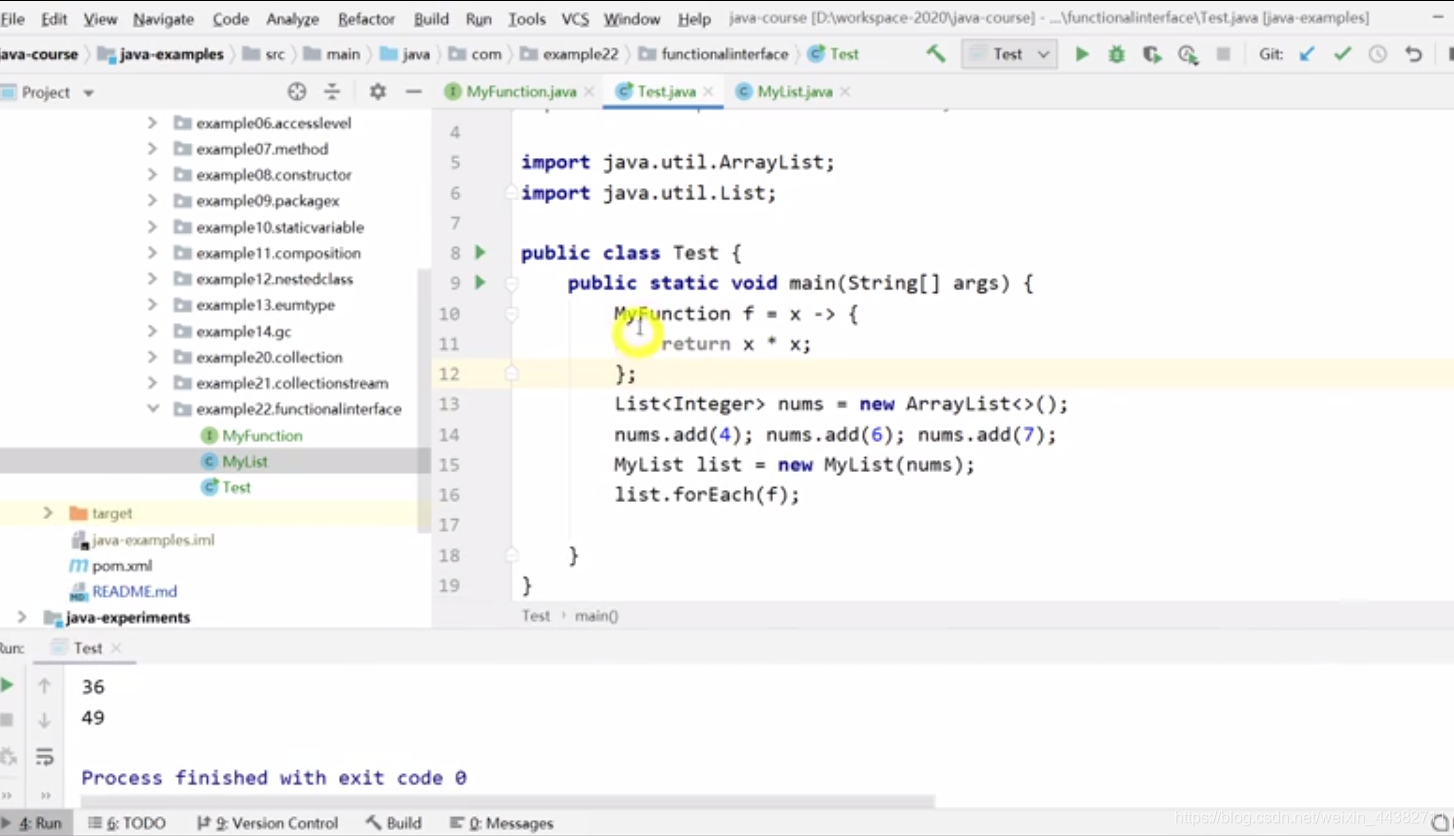Select Test class in project tree

[x=226, y=487]
